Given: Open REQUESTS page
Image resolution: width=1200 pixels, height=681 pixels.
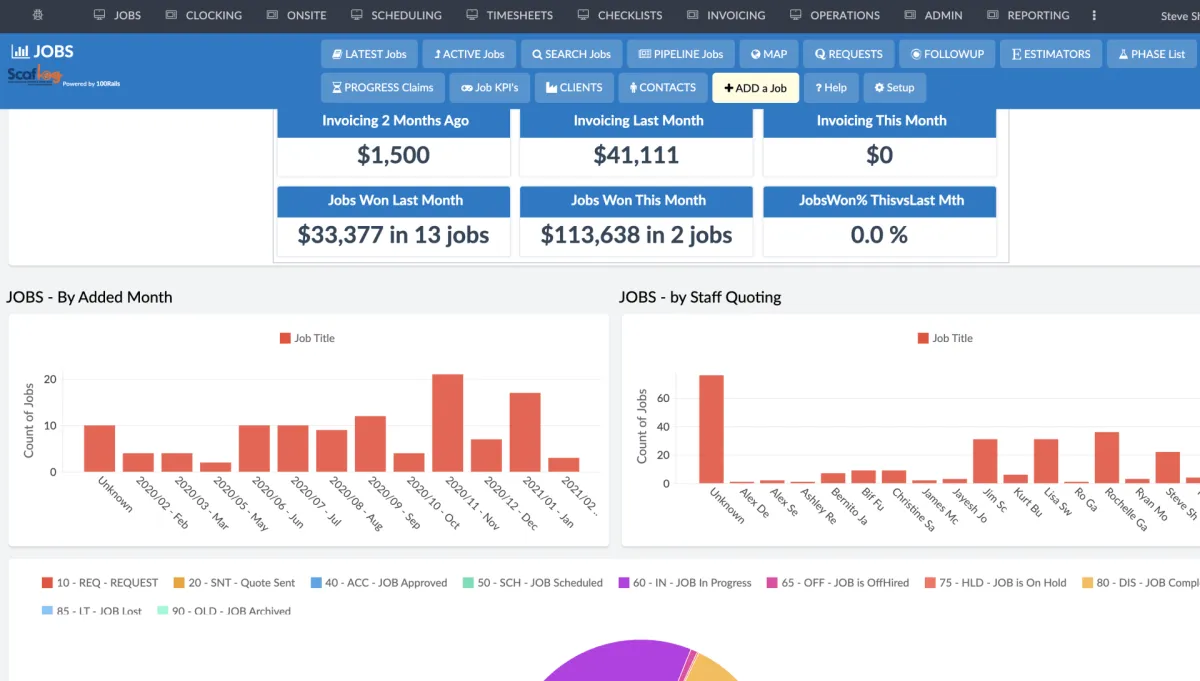Looking at the screenshot, I should point(849,55).
